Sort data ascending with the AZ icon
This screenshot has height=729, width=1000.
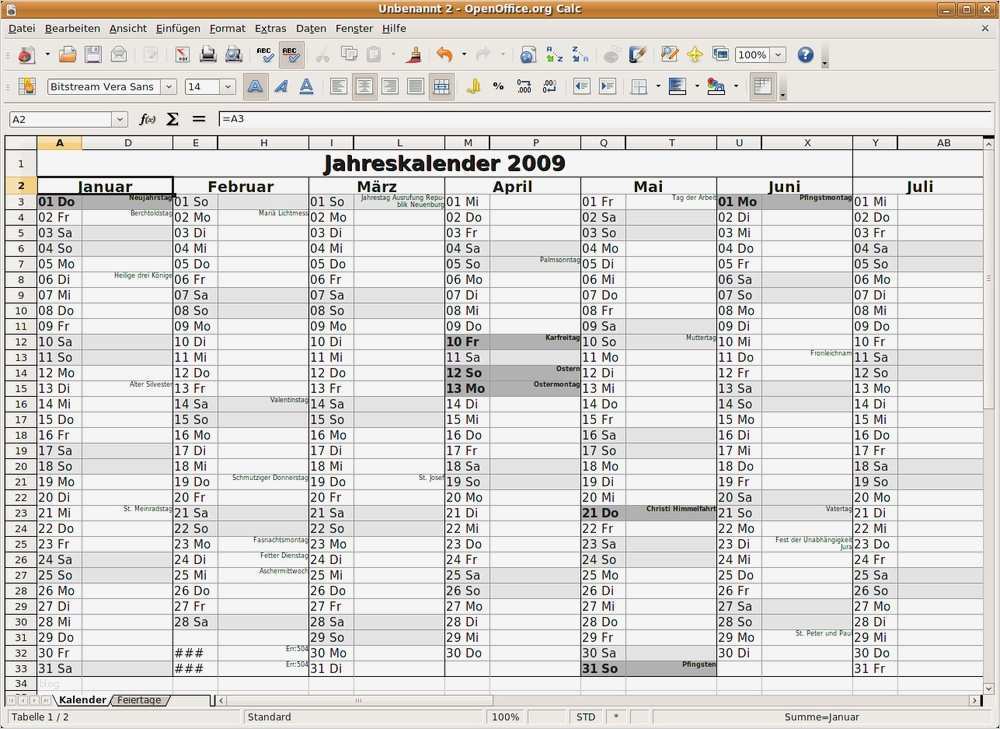click(x=552, y=55)
